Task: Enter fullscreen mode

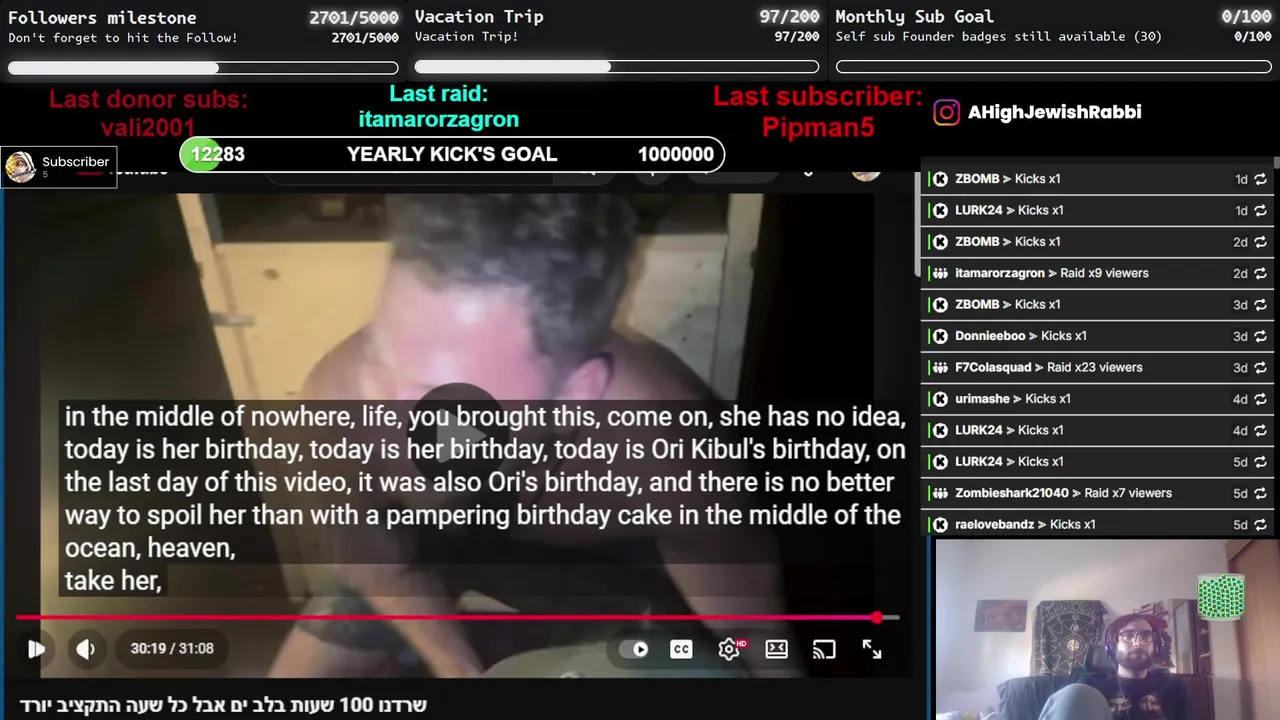Action: (872, 649)
